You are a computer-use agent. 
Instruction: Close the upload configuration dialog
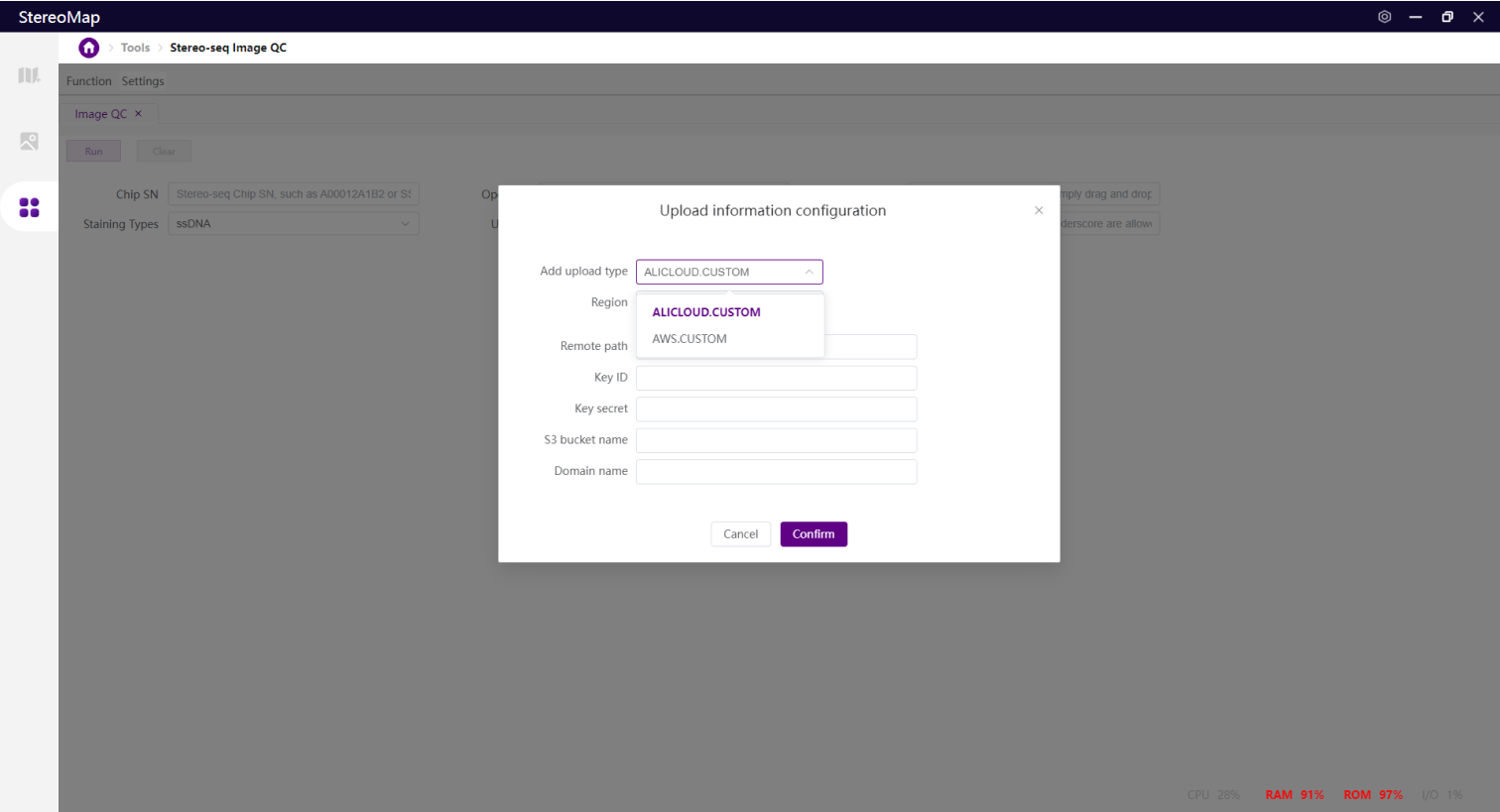coord(1039,210)
